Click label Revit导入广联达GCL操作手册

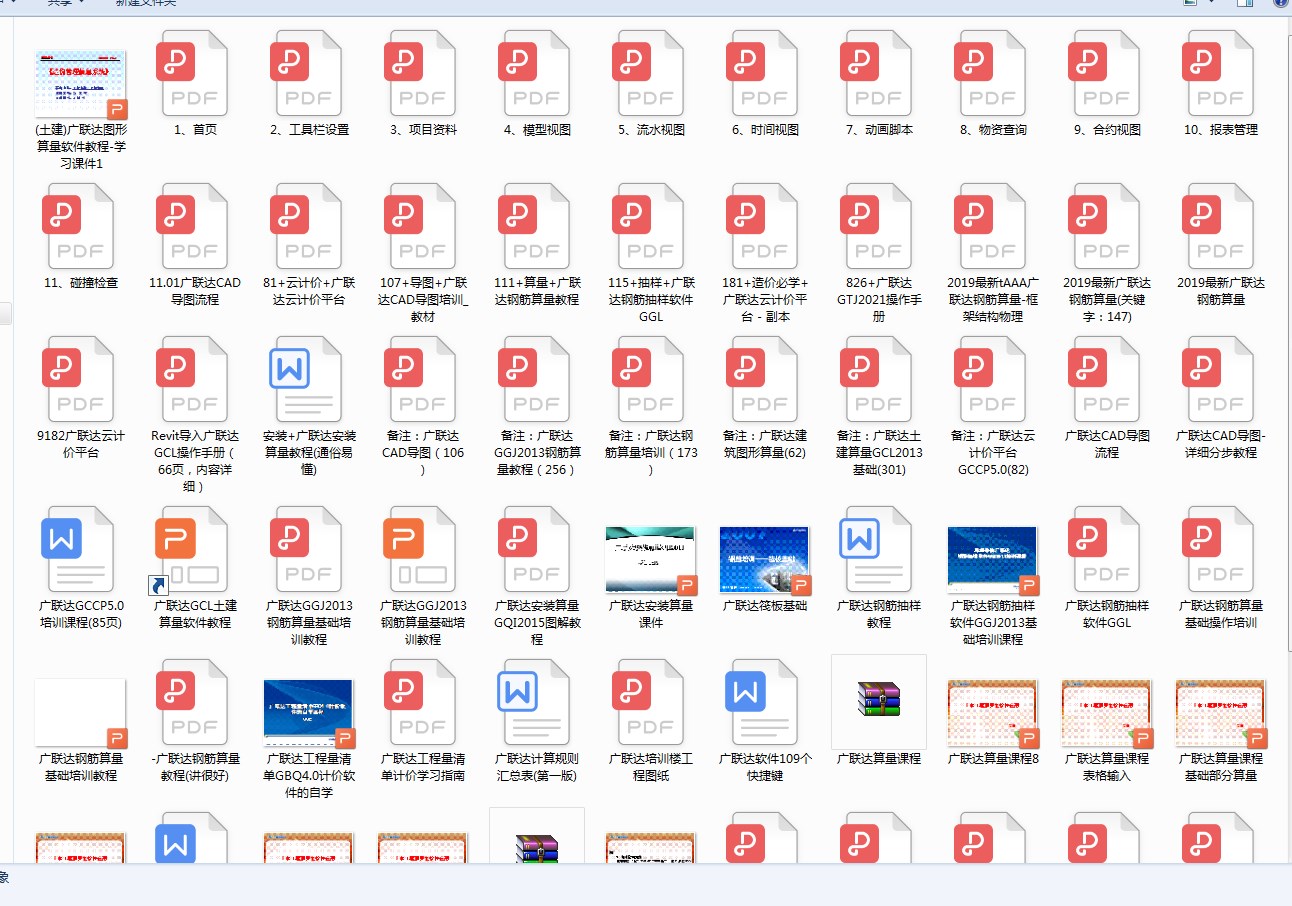194,461
